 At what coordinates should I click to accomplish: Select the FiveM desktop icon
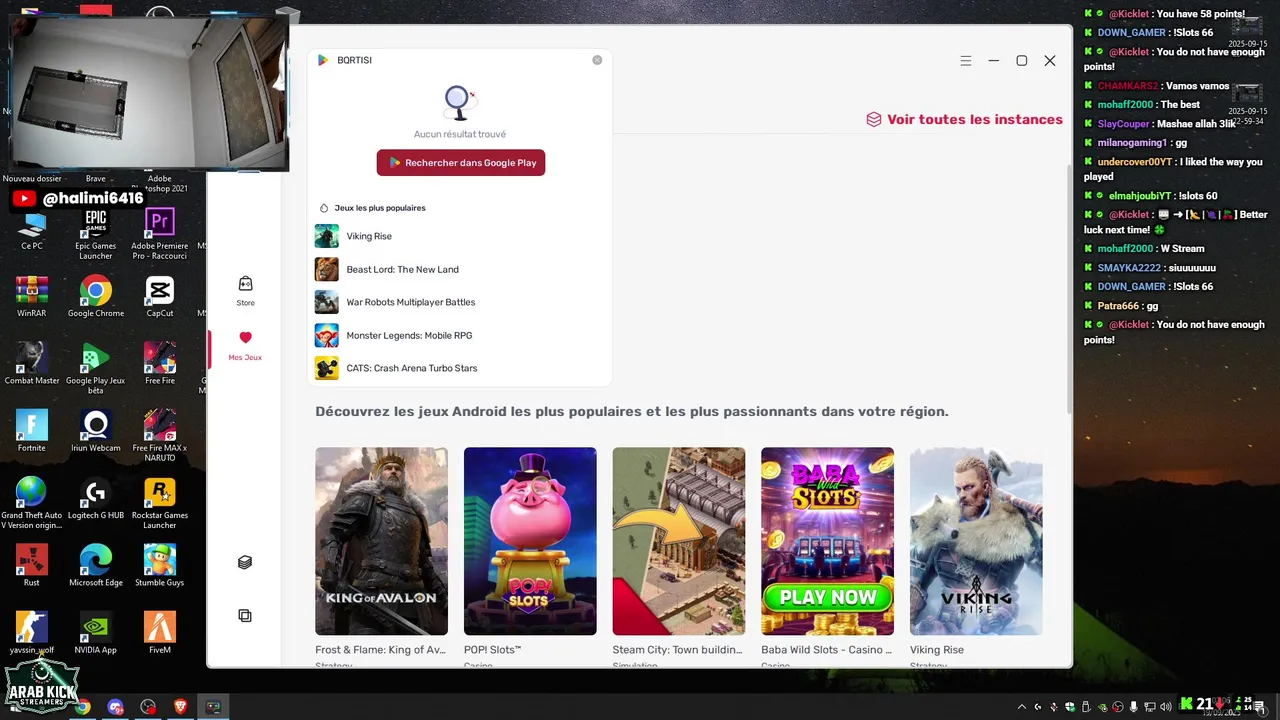[160, 633]
